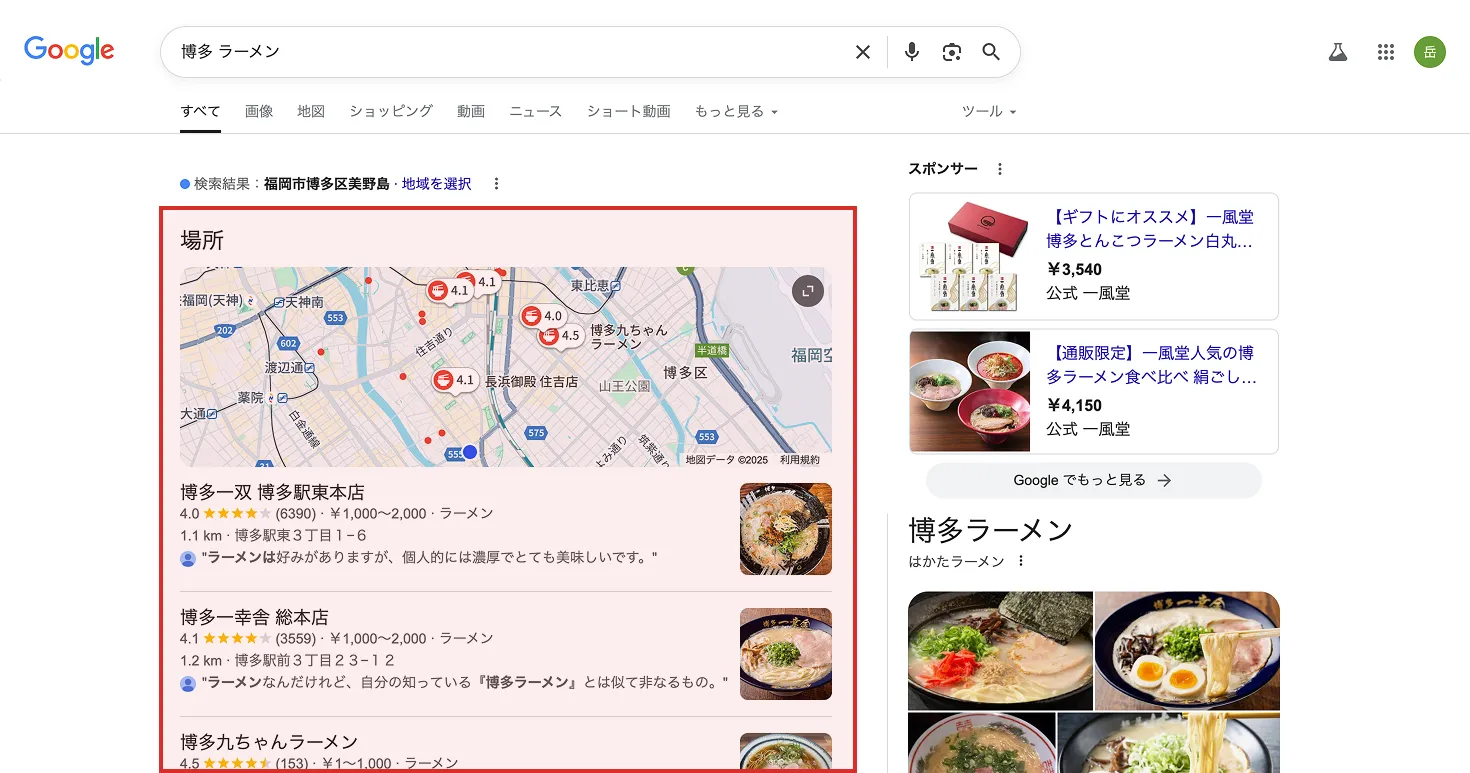Switch to the 画像 tab

point(259,111)
